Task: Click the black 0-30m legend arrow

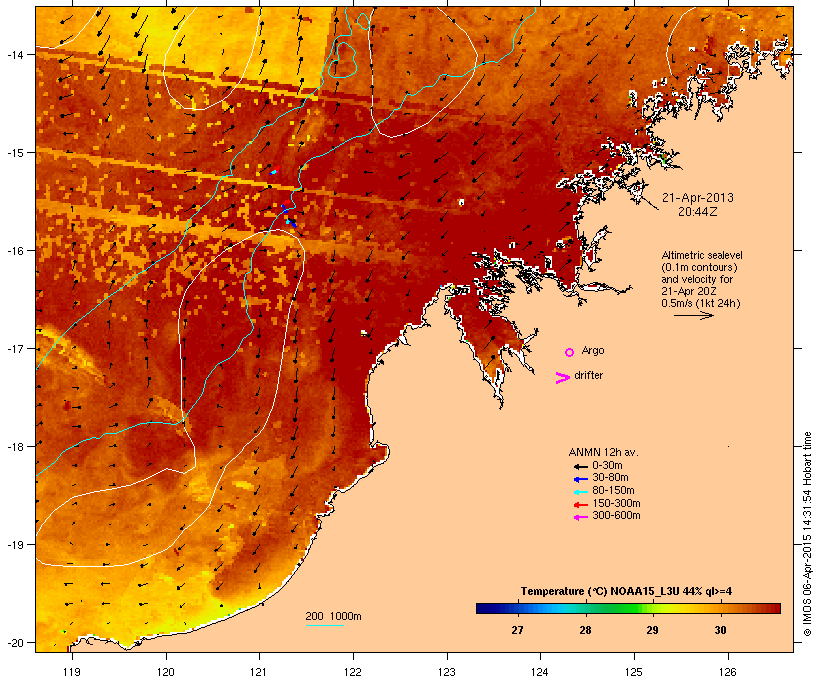Action: [580, 466]
